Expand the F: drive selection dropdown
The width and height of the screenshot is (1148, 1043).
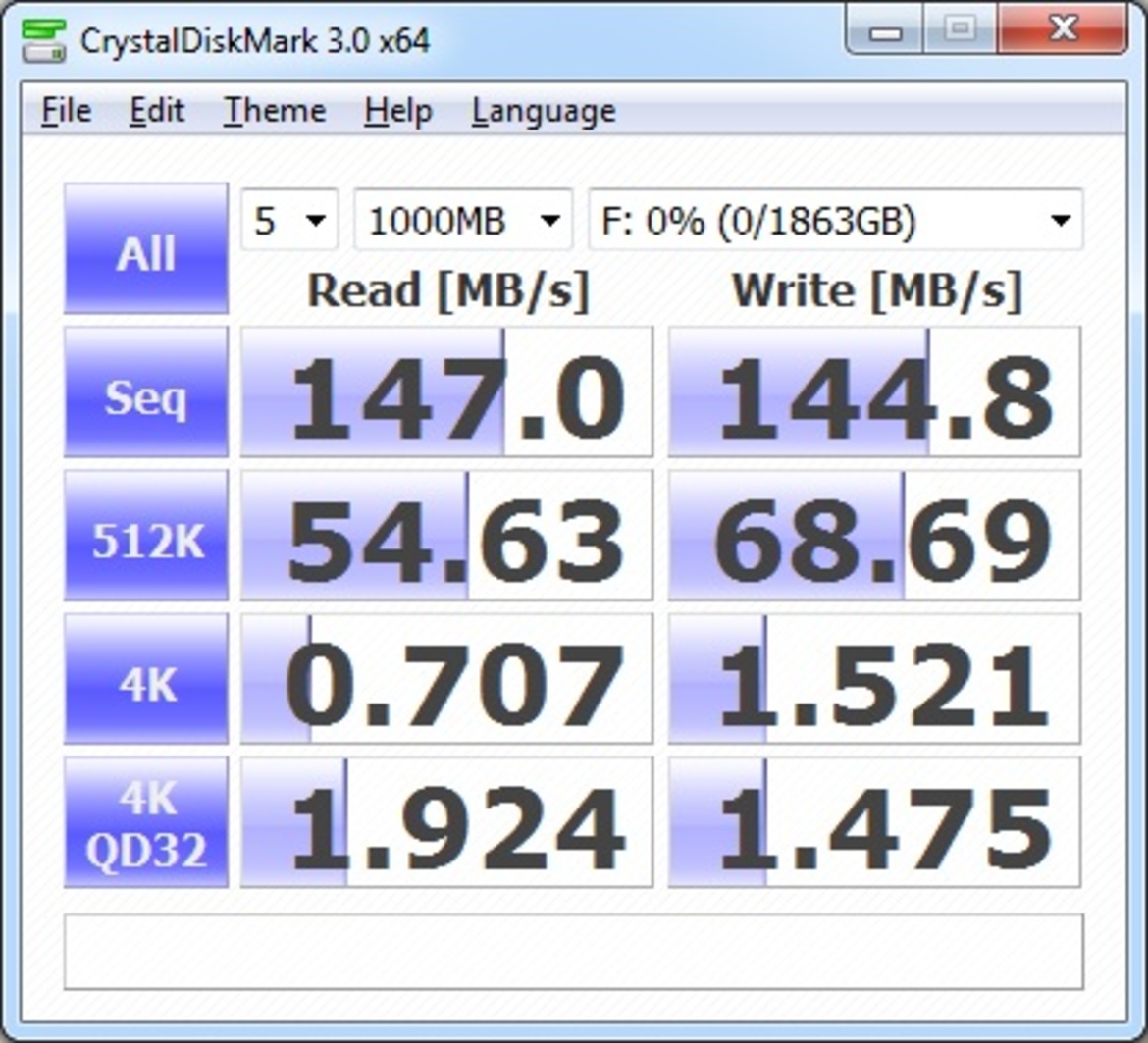click(835, 220)
